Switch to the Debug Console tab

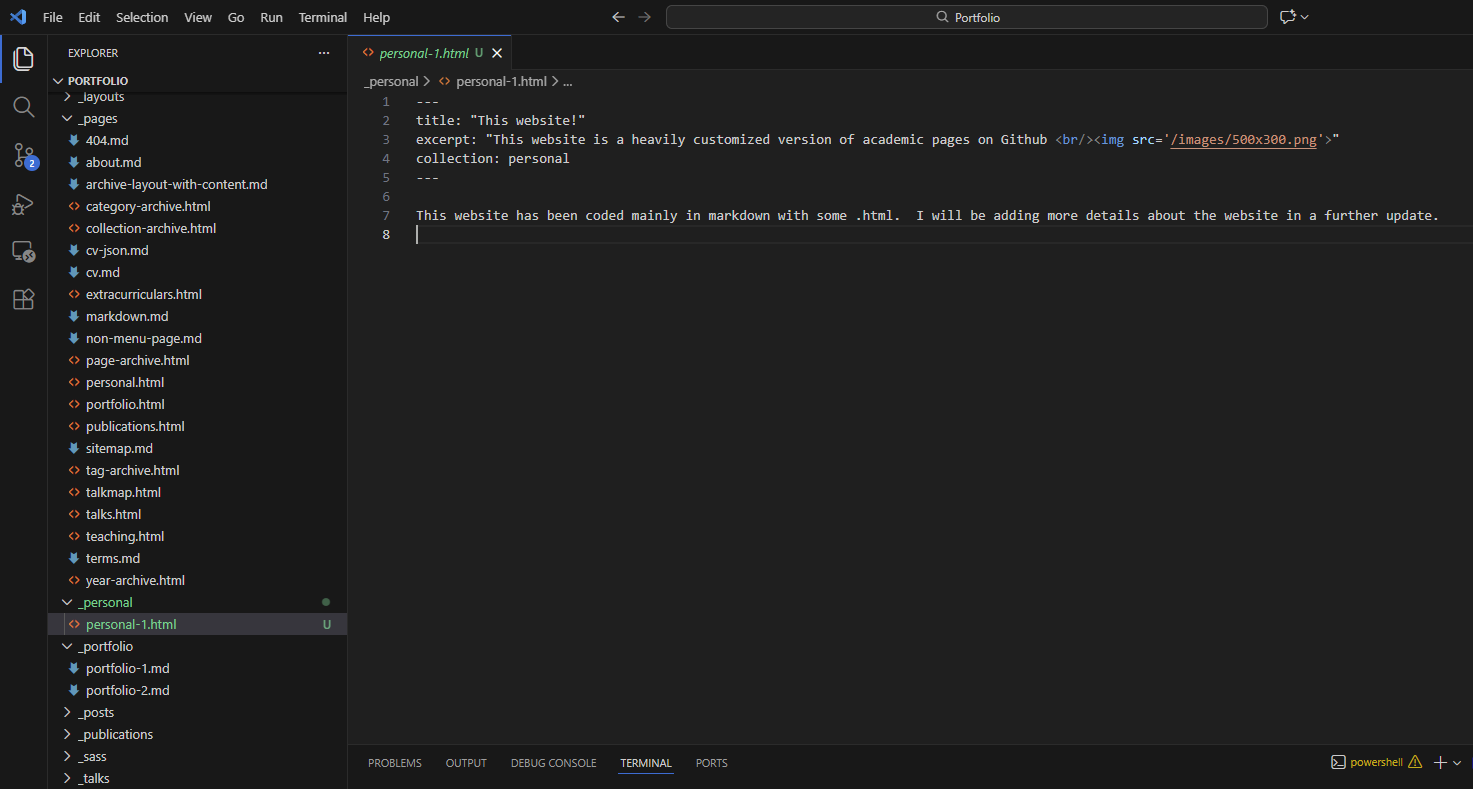[553, 763]
